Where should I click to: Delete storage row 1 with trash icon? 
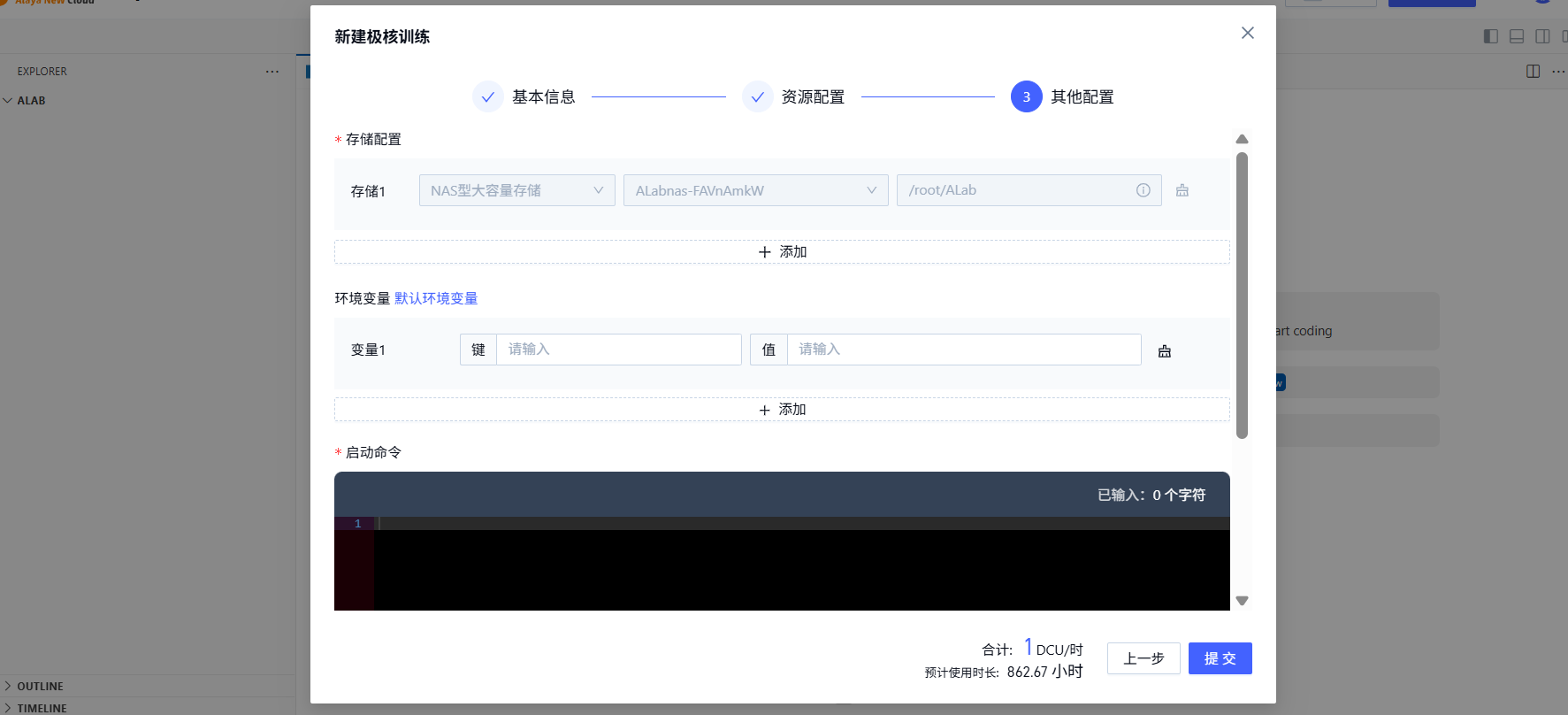pyautogui.click(x=1182, y=190)
